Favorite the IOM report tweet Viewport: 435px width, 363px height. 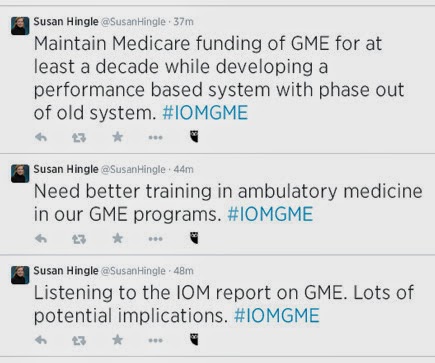pos(117,339)
